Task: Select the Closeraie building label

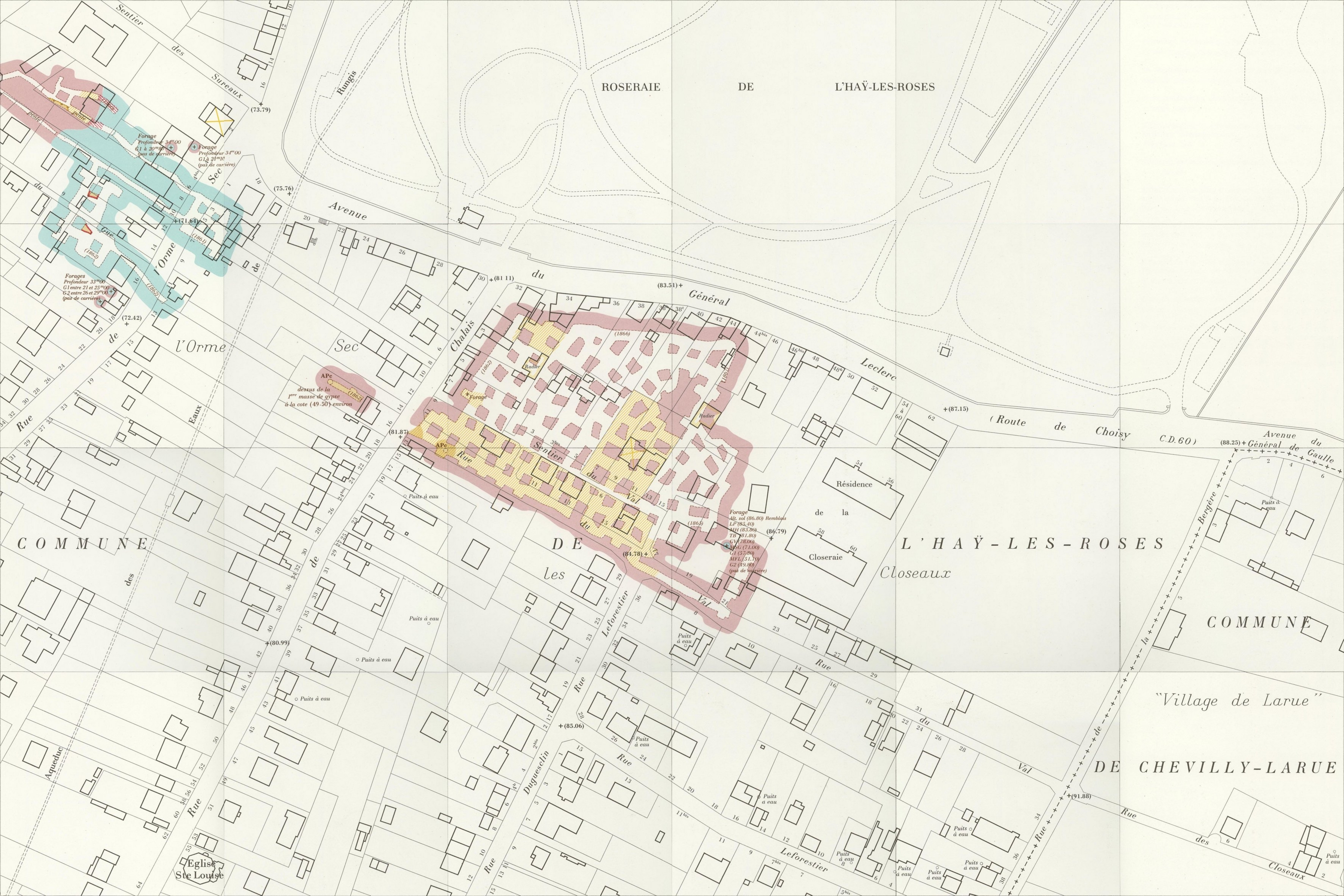Action: [825, 557]
